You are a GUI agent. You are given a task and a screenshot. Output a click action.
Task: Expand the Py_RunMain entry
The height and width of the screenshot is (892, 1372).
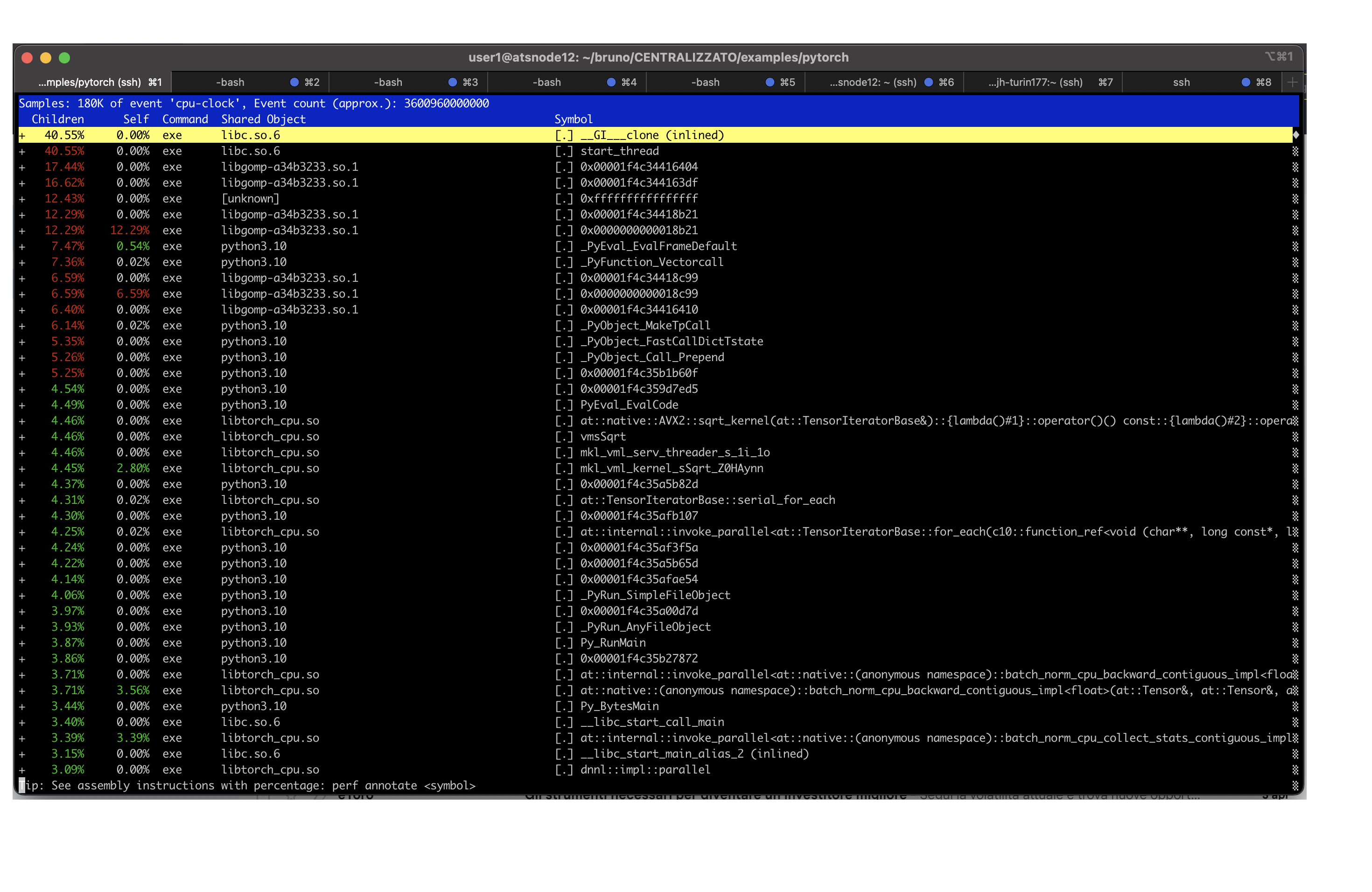22,642
